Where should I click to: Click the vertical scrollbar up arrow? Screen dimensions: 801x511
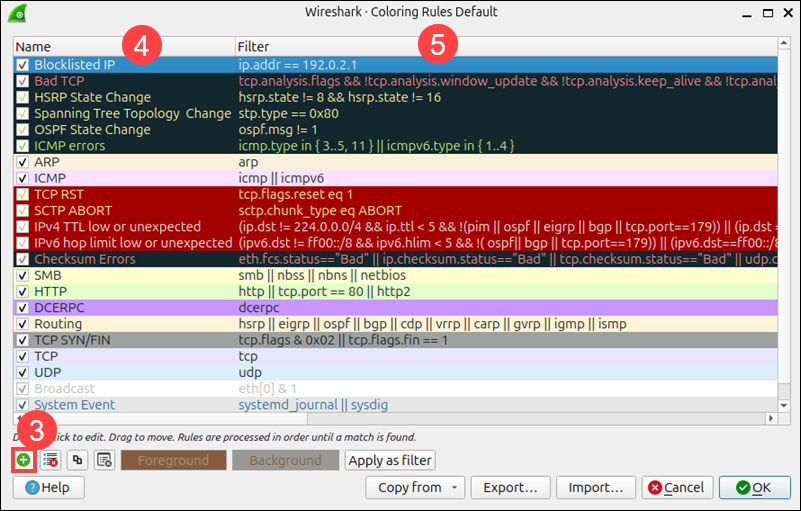(784, 43)
